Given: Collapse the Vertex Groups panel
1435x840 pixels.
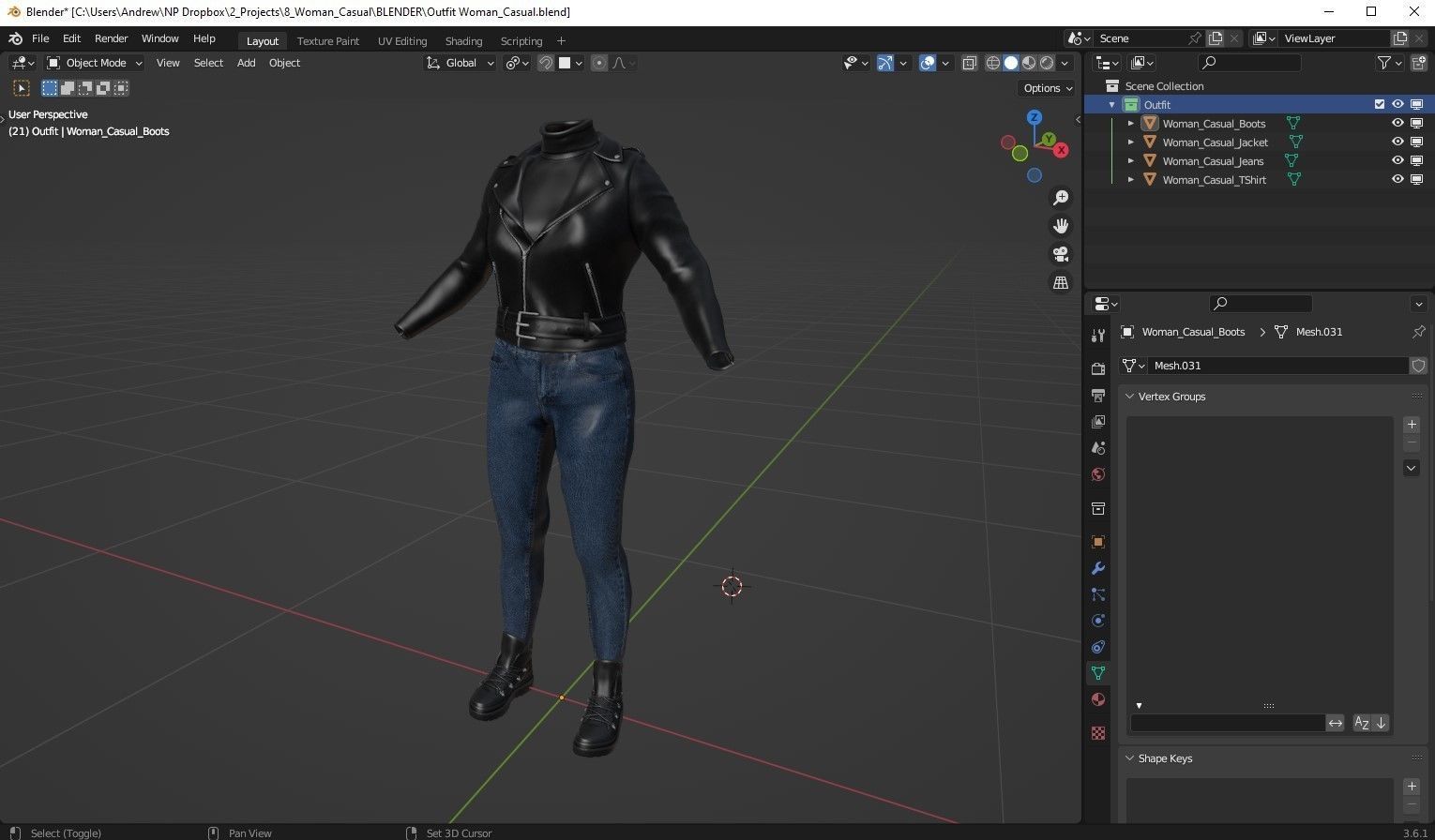Looking at the screenshot, I should coord(1130,397).
